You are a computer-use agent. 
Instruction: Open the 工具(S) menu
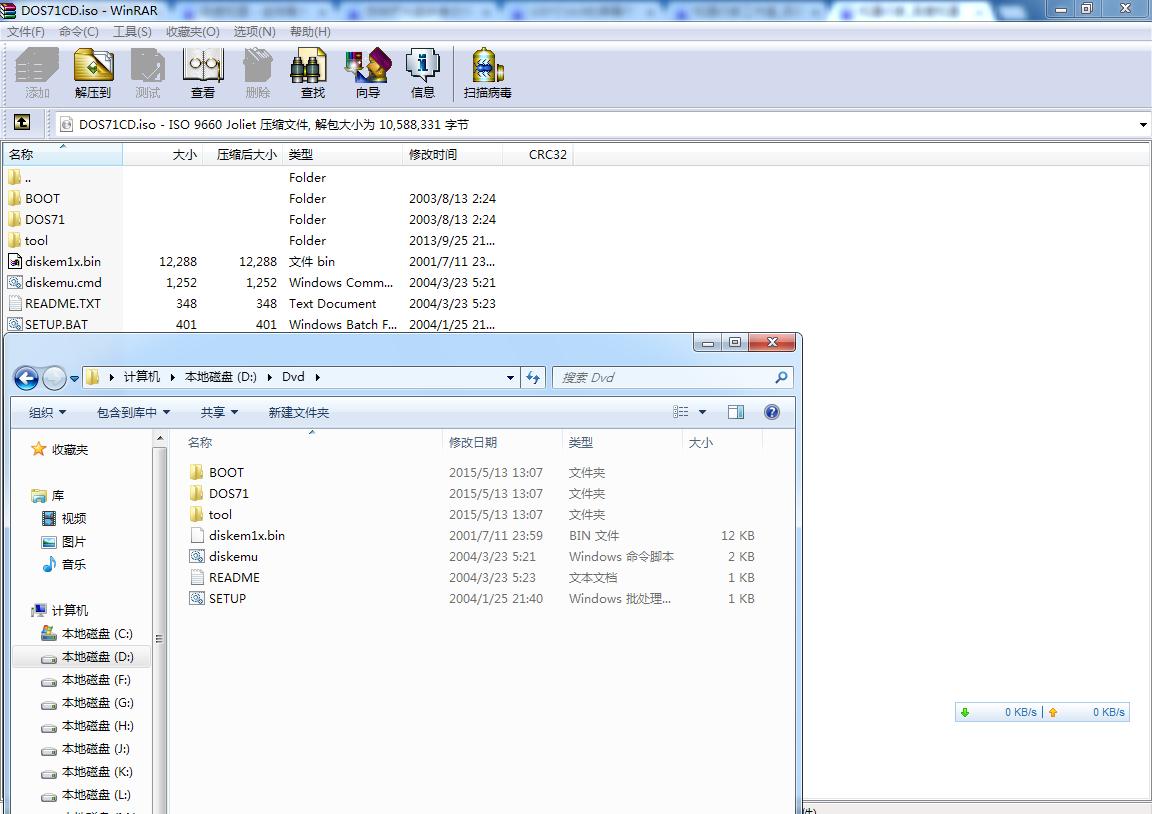click(132, 32)
